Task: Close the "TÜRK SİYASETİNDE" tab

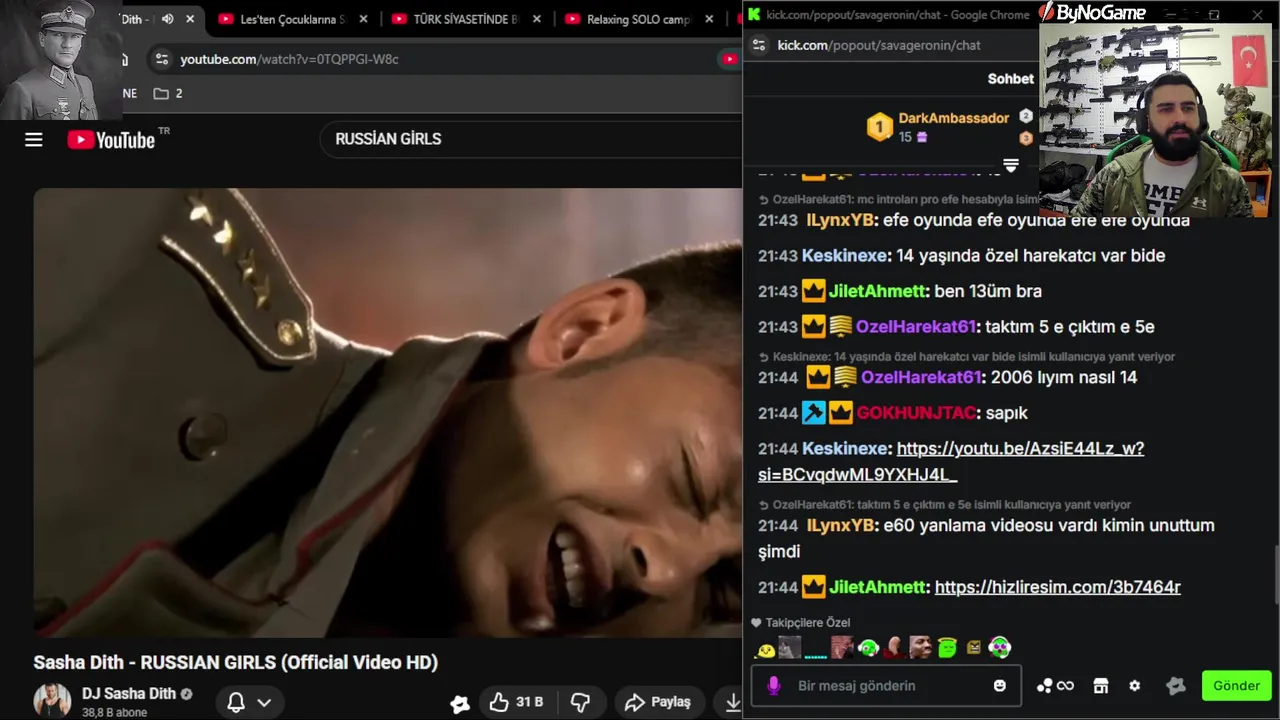Action: coord(536,19)
